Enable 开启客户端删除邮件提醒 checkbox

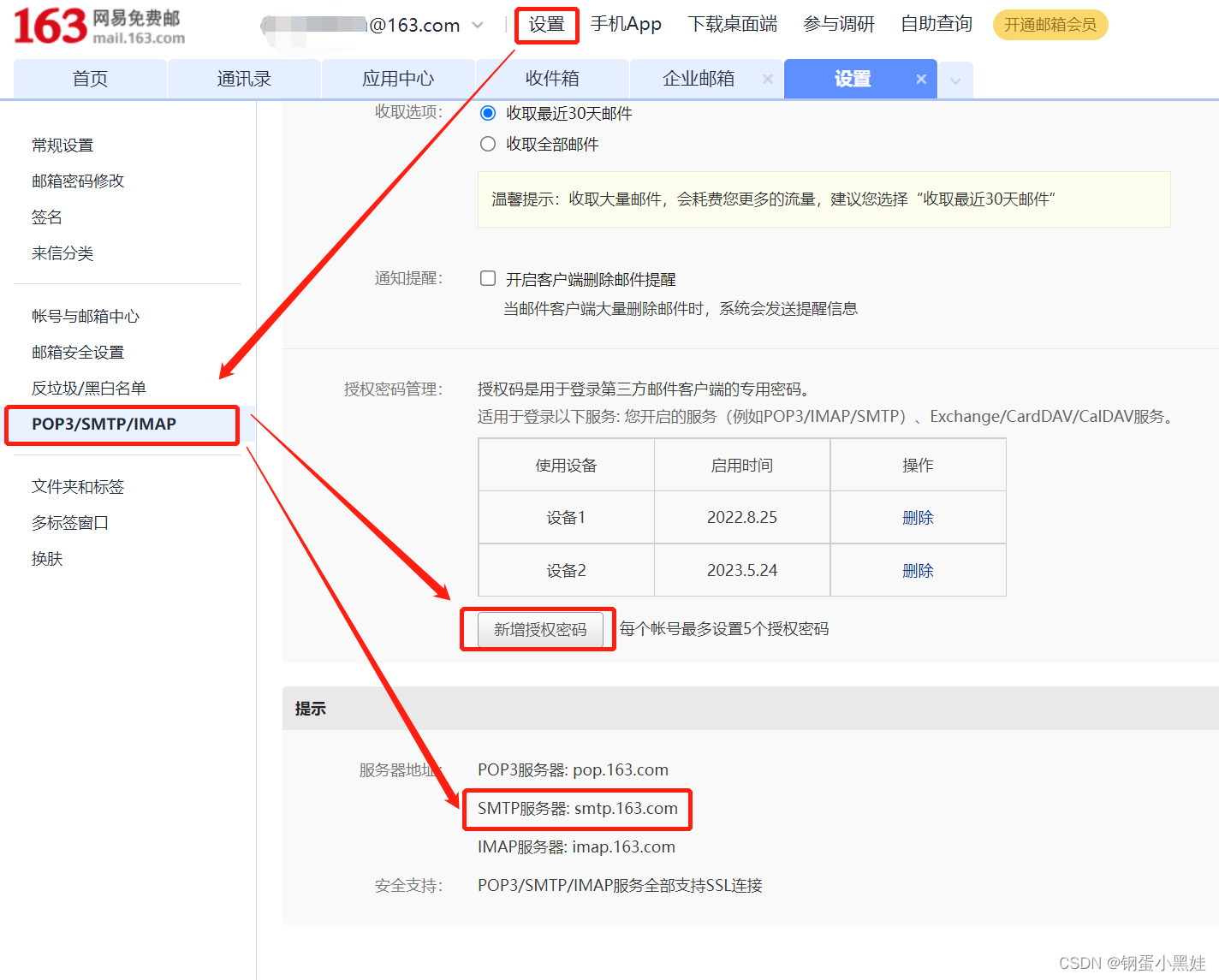[x=488, y=278]
